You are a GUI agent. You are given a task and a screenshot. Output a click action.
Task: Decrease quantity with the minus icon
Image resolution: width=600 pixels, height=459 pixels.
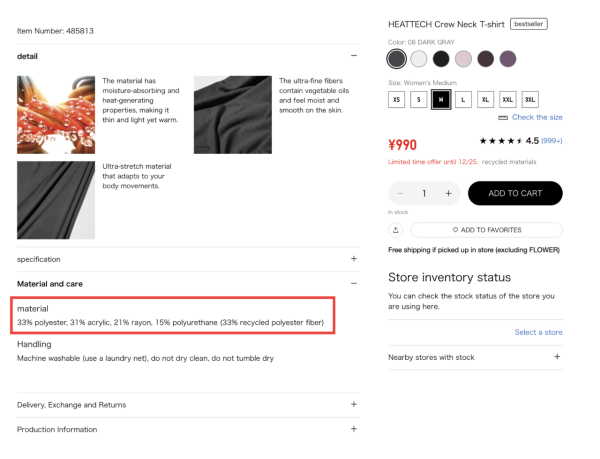[400, 193]
